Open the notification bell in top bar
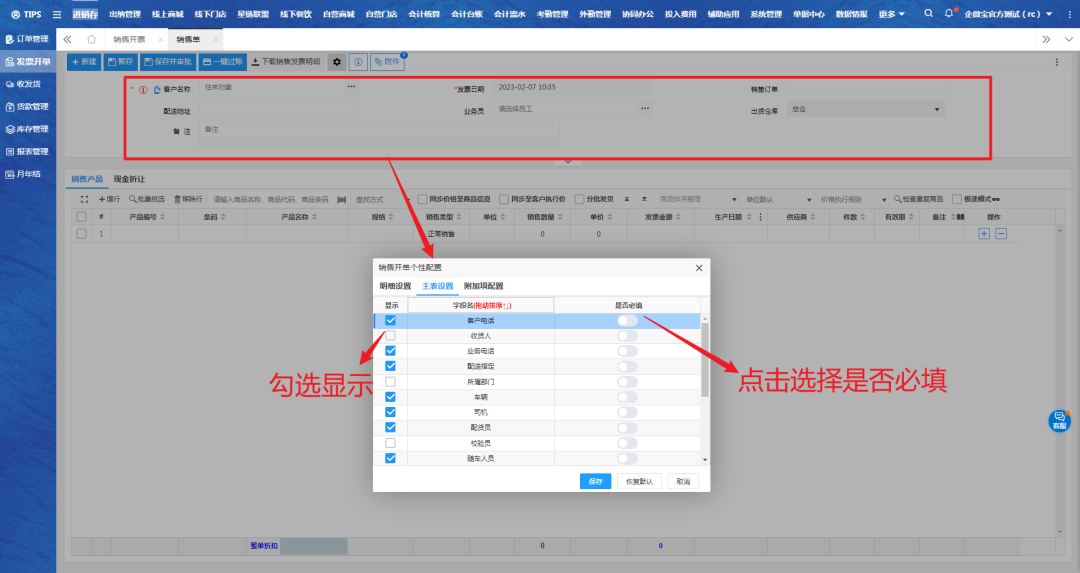The width and height of the screenshot is (1080, 573). (949, 14)
